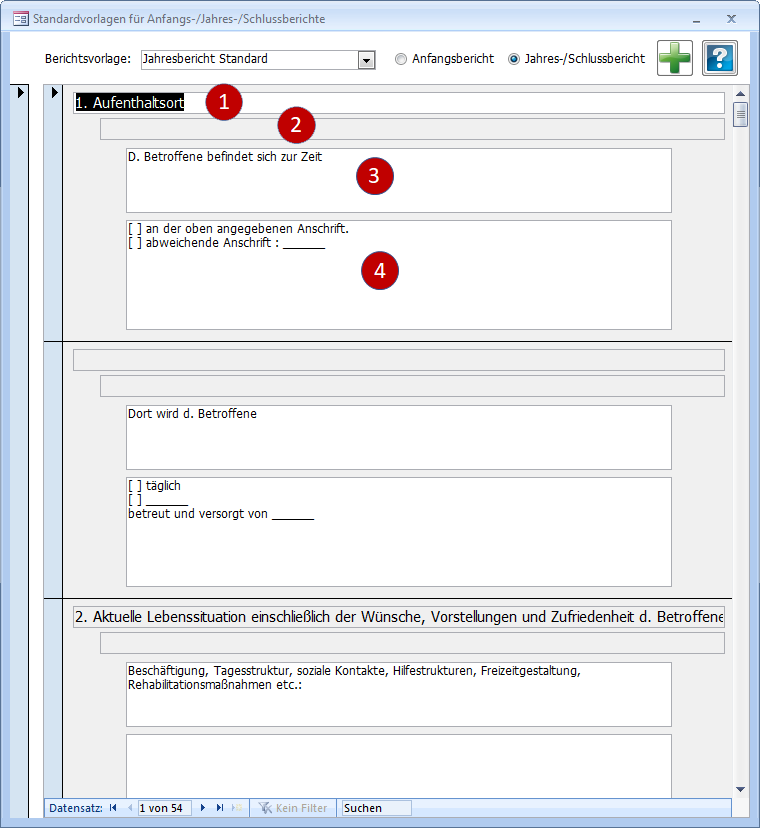The width and height of the screenshot is (760, 828).
Task: Click the 'betreut und versorgt von' text box
Action: pos(399,532)
